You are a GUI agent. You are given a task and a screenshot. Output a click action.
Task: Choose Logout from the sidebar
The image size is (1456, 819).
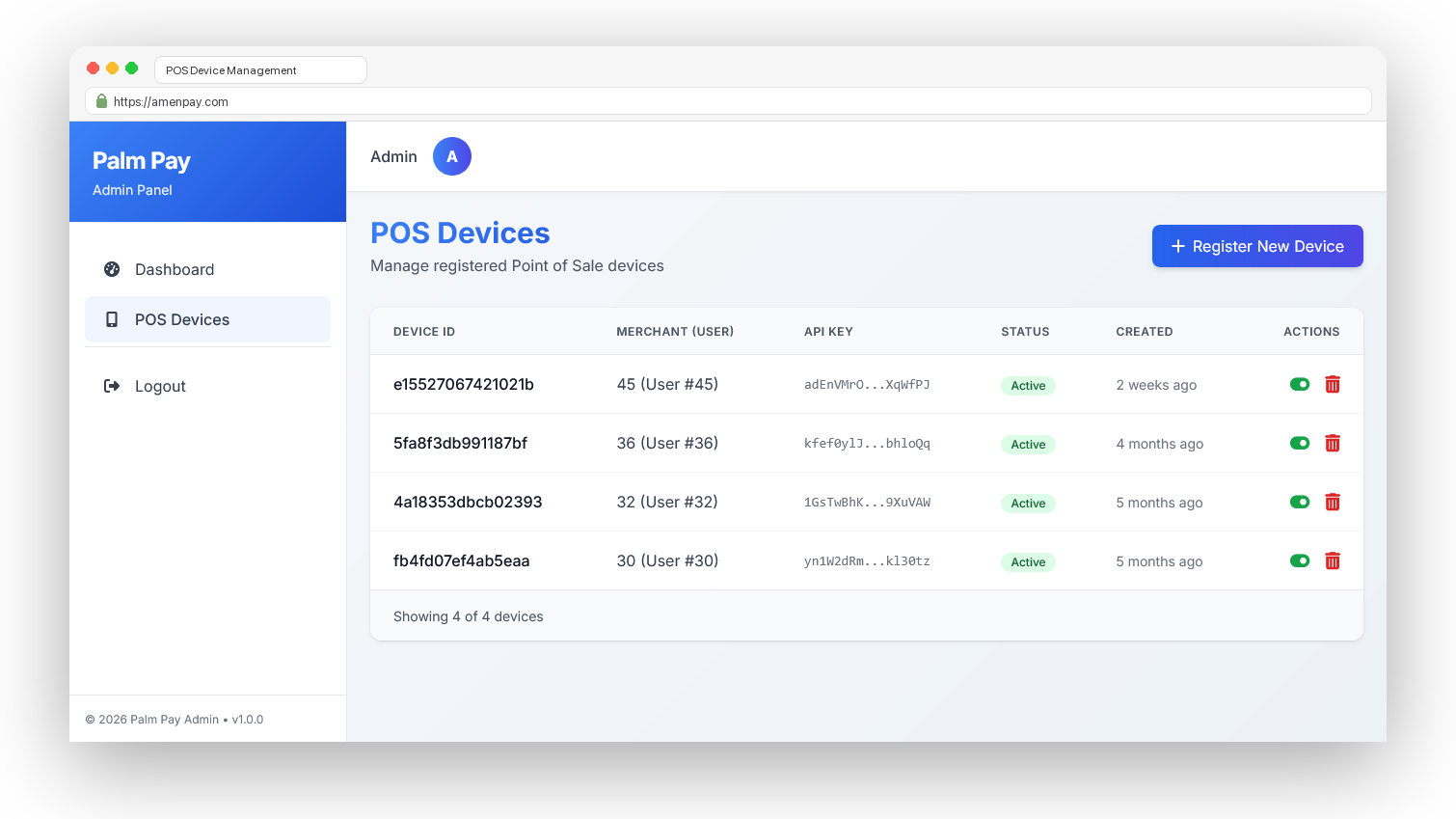[207, 386]
